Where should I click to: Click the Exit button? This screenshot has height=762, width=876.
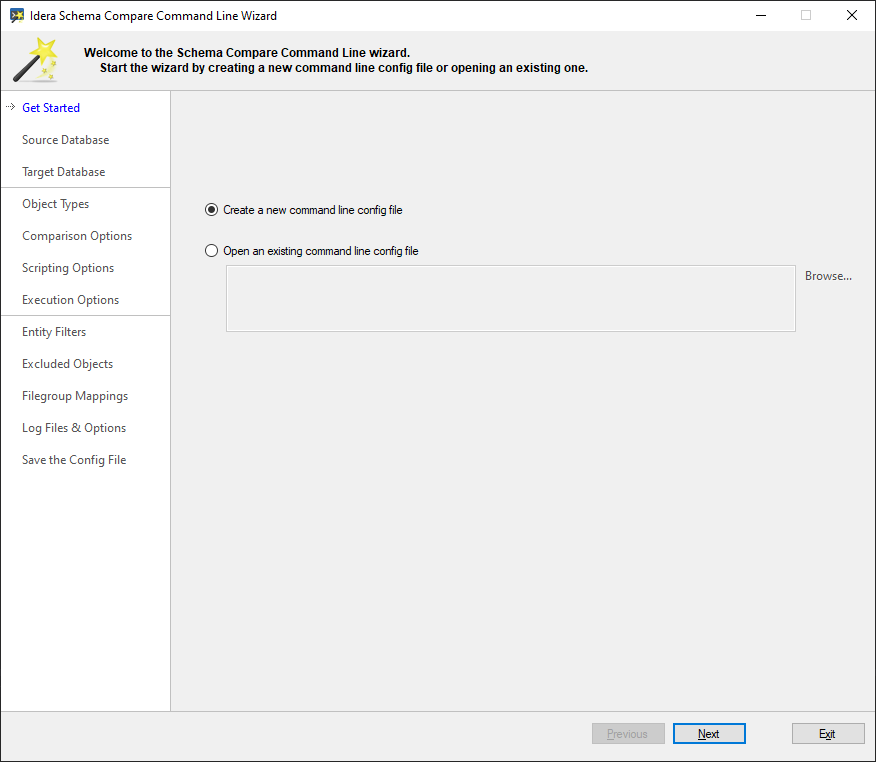point(828,734)
